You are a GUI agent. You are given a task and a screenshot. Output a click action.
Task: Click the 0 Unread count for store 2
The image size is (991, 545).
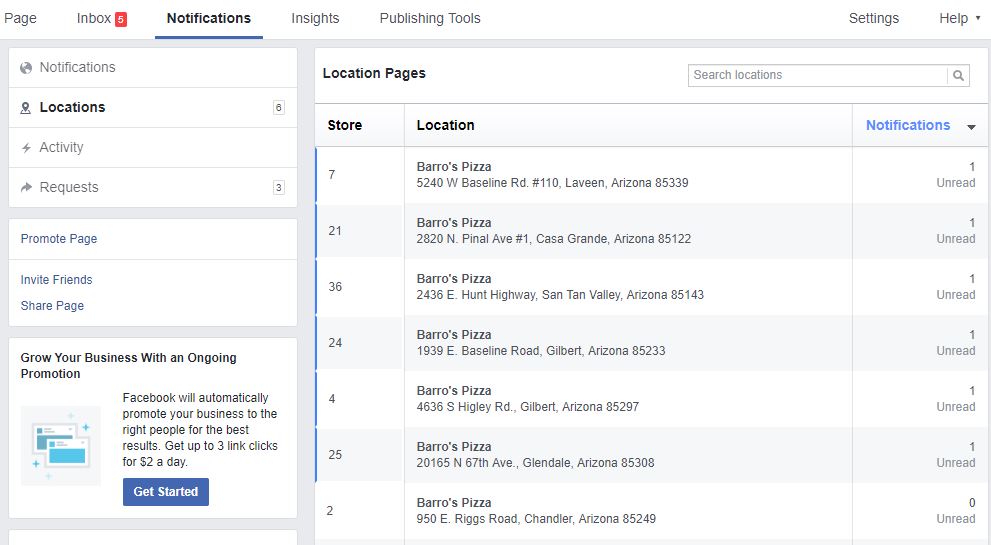click(x=956, y=511)
